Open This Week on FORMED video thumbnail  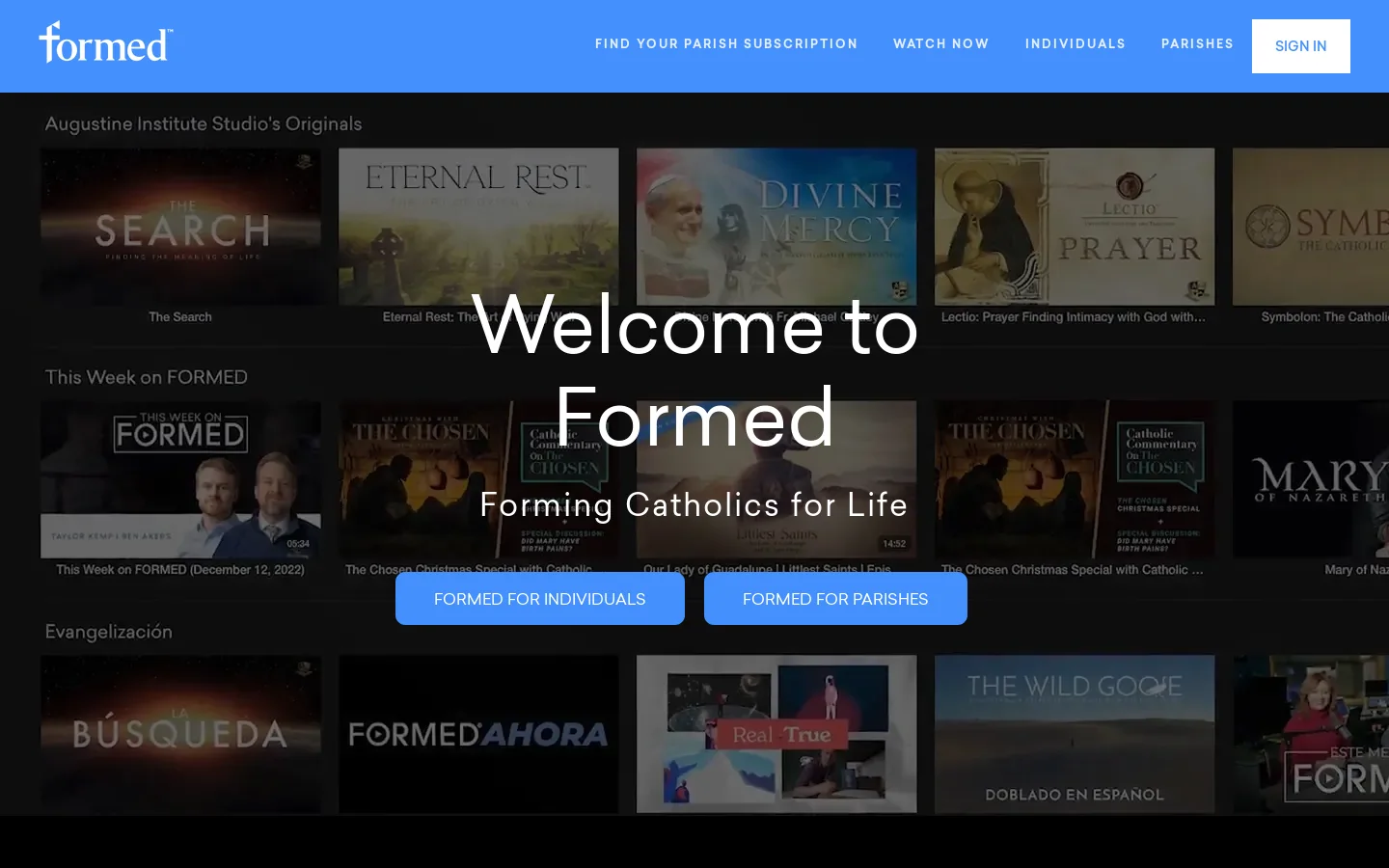[x=180, y=479]
